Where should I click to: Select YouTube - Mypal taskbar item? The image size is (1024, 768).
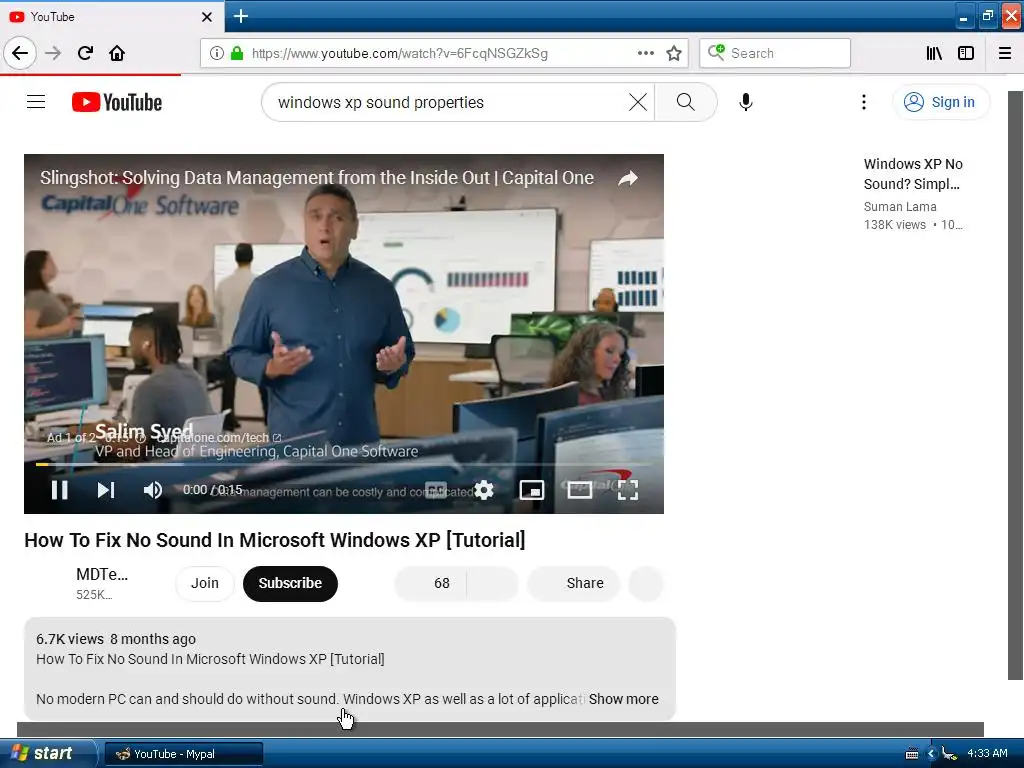click(x=184, y=754)
